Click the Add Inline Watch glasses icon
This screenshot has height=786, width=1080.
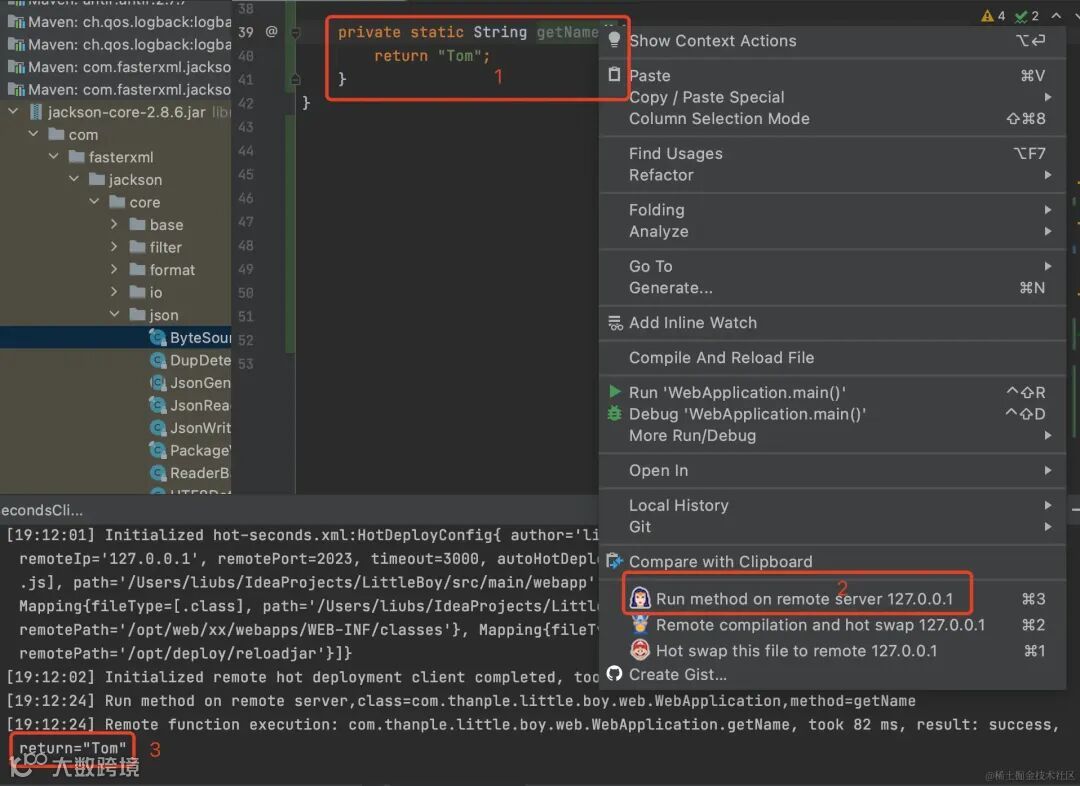coord(615,322)
